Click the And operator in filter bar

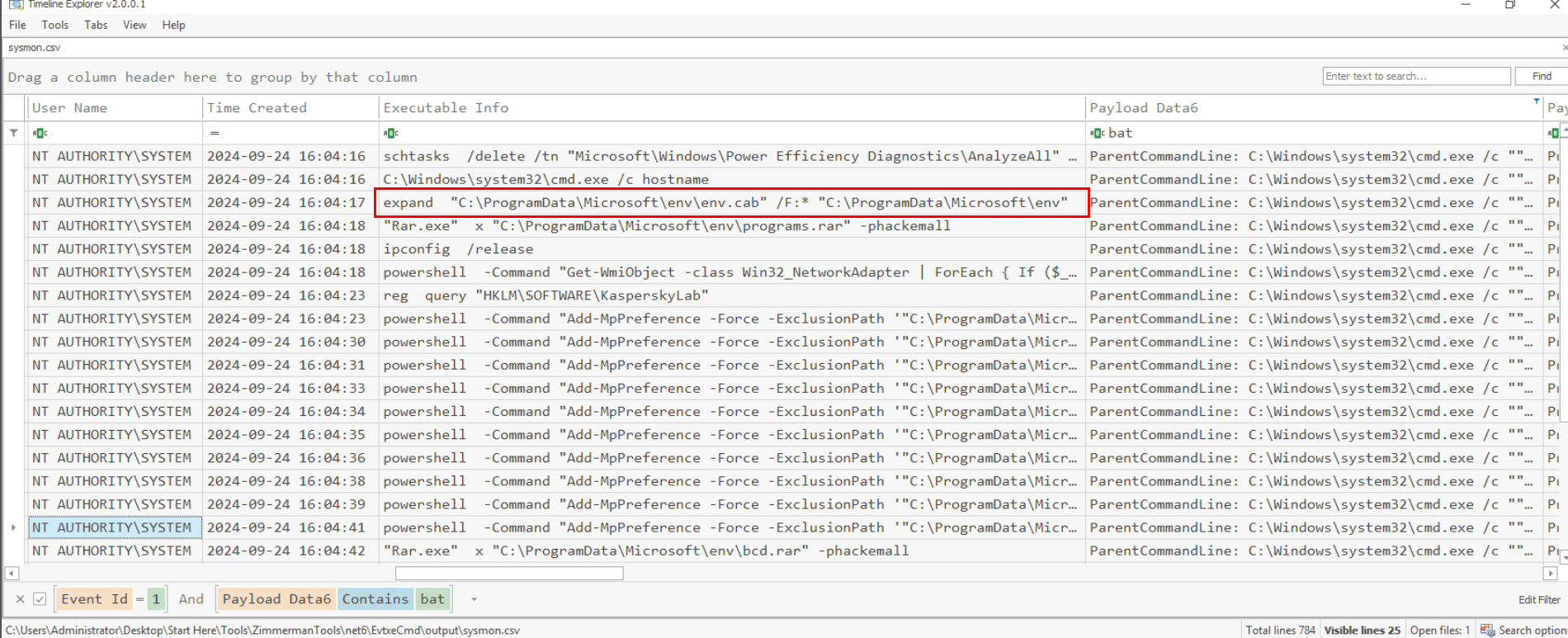tap(191, 599)
